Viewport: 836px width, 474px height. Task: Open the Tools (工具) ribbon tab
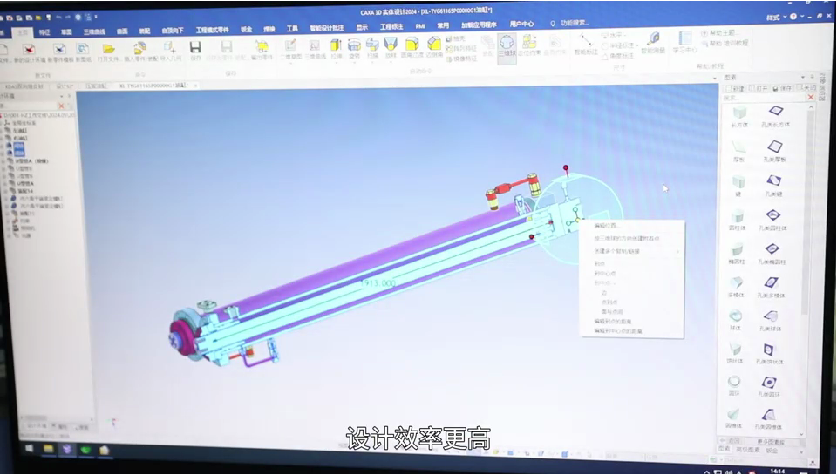tap(292, 29)
